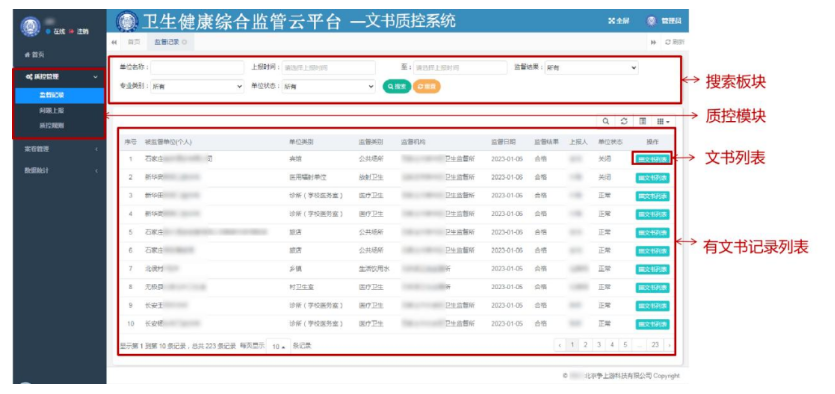Image resolution: width=835 pixels, height=394 pixels.
Task: Open 文书列表 for row 5
Action: [652, 232]
